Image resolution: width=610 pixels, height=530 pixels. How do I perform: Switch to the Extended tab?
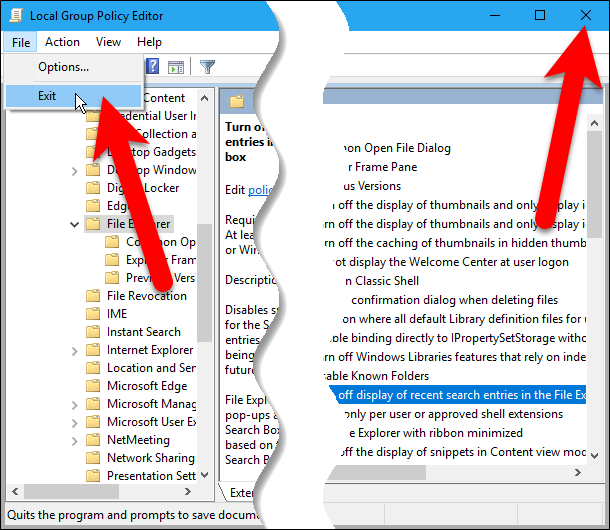point(240,493)
